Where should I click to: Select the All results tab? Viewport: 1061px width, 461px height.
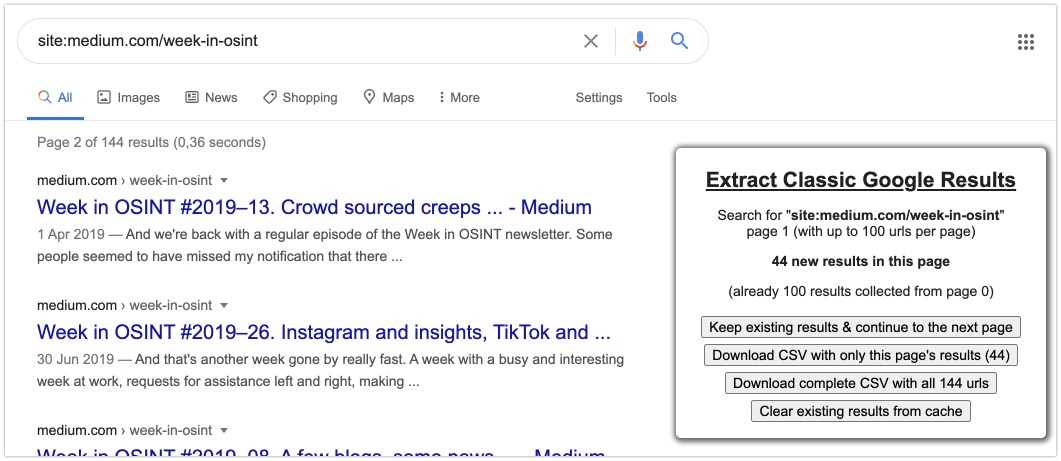point(55,97)
